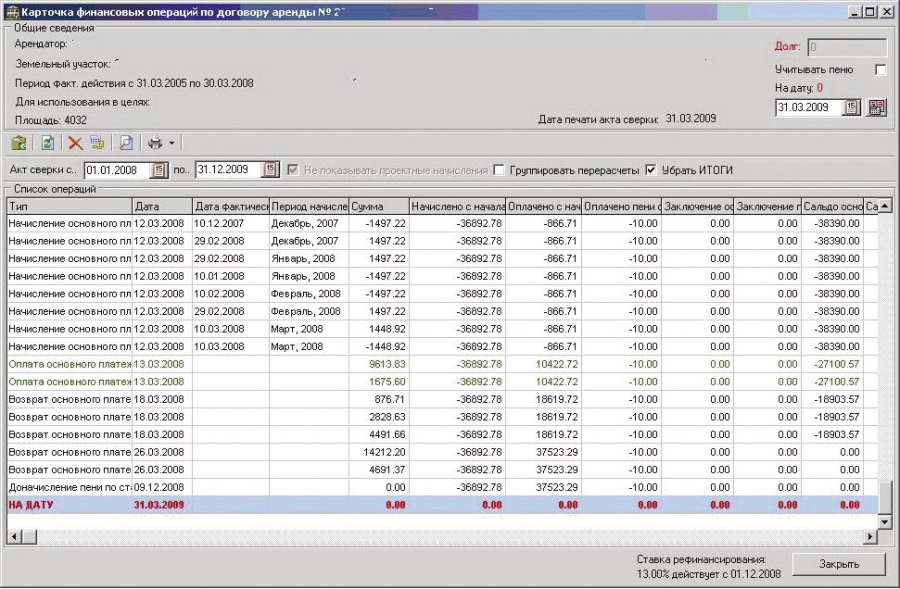This screenshot has width=900, height=589.
Task: Click the horizontal scrollbar left arrow
Action: tap(14, 537)
